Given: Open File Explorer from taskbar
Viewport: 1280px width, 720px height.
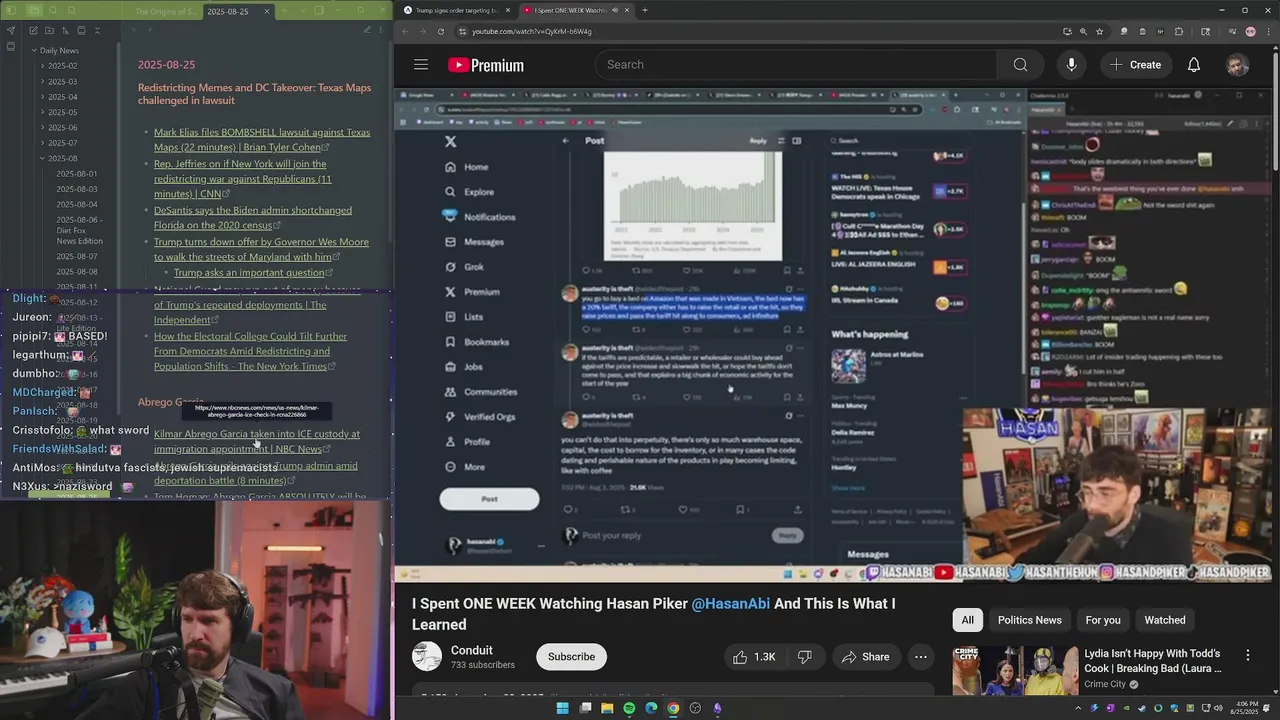Looking at the screenshot, I should coord(607,708).
